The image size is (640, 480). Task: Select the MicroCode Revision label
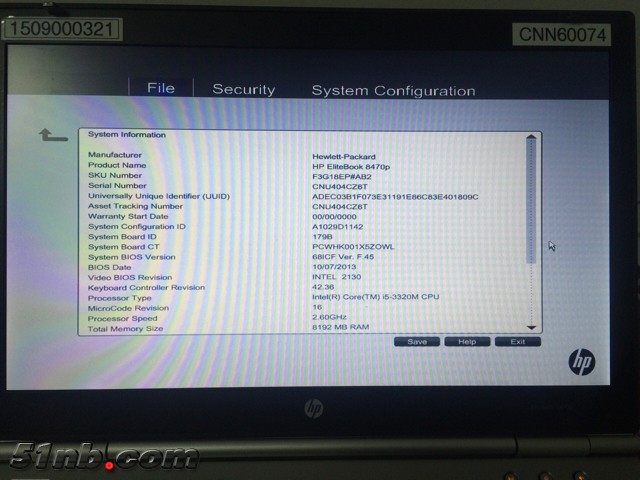coord(128,308)
